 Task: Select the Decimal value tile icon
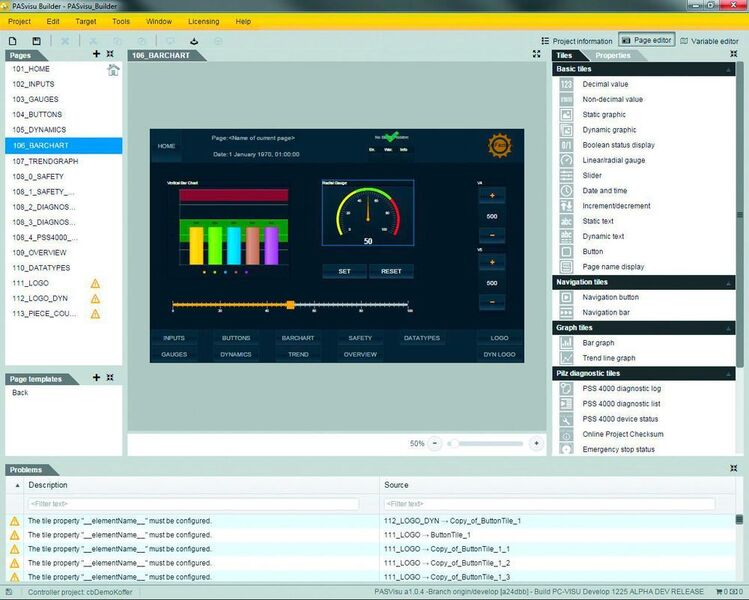tap(566, 84)
